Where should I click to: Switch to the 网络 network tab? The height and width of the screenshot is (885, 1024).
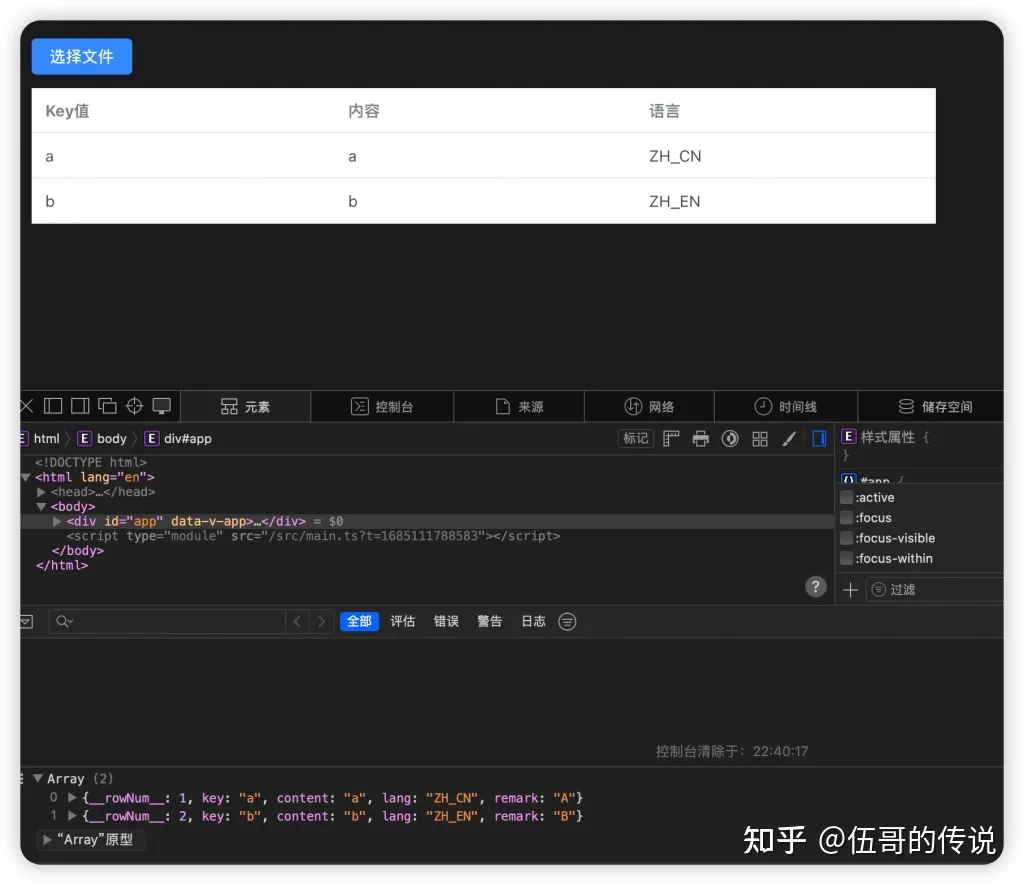pos(651,406)
